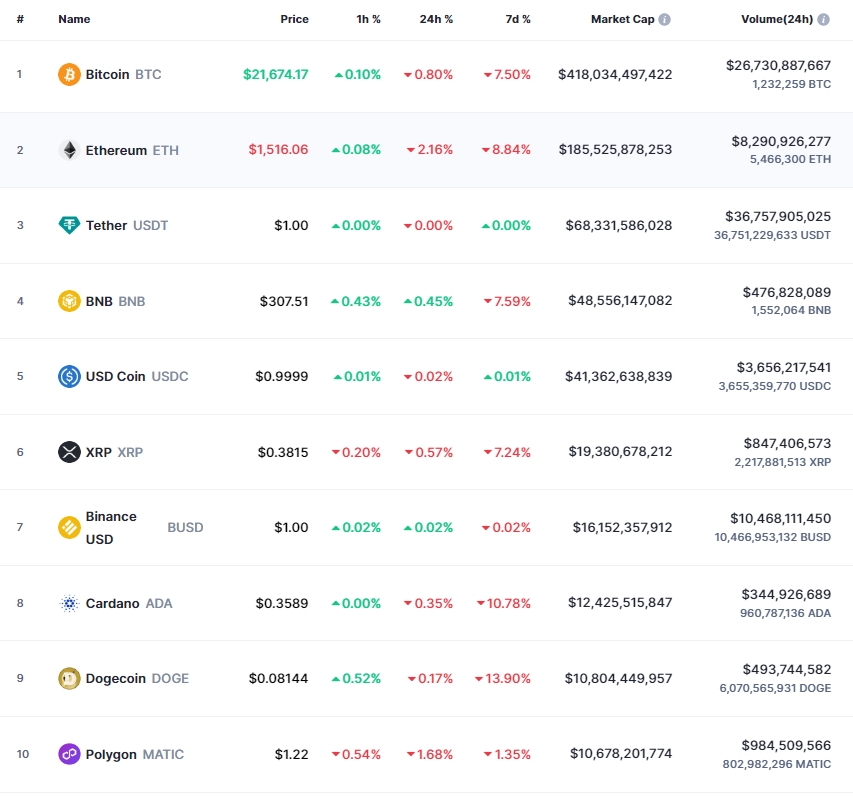Click Tether's 24h volume $36,757,905,025
Image resolution: width=853 pixels, height=796 pixels.
point(777,216)
